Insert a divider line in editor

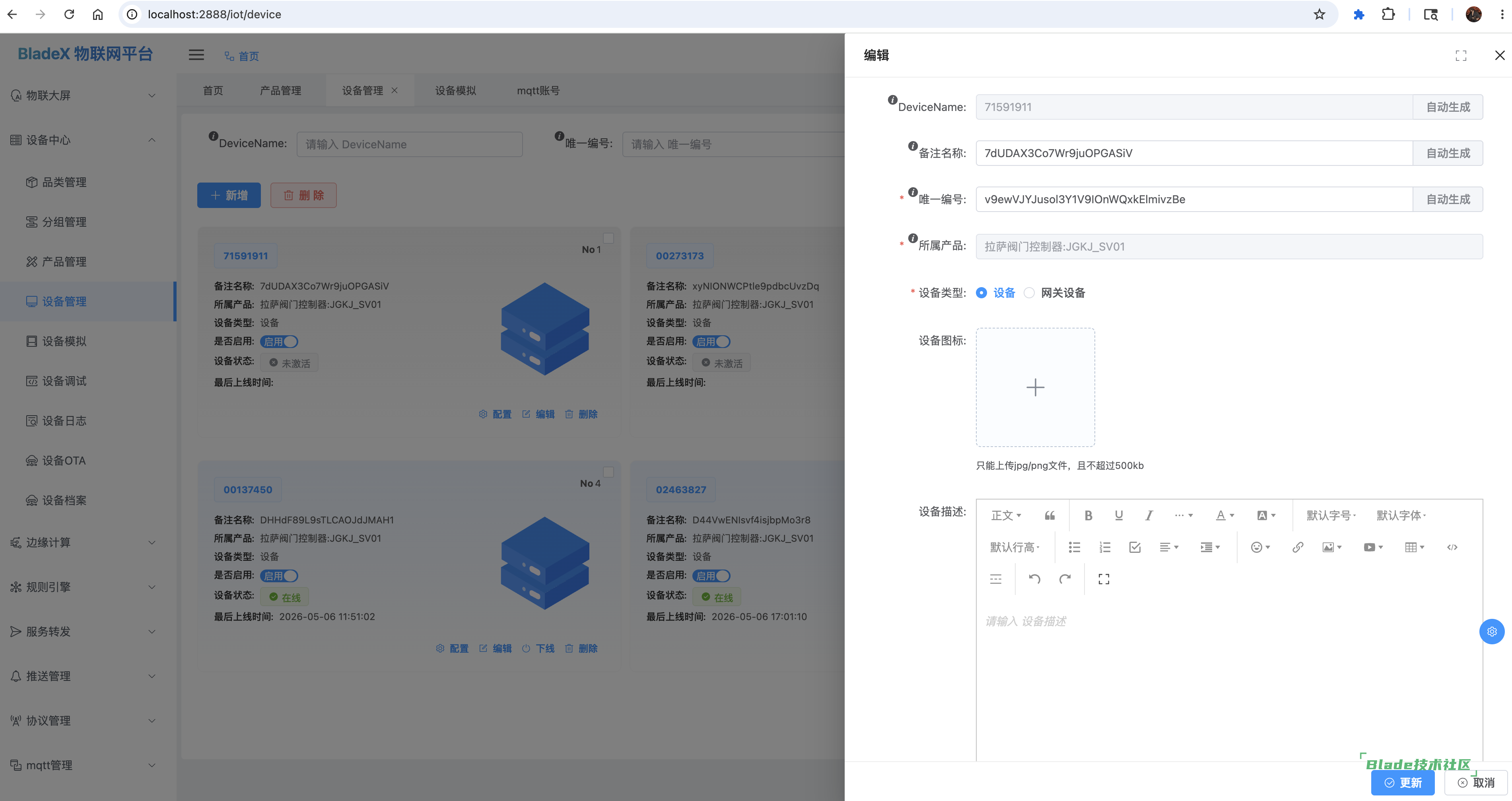[996, 579]
